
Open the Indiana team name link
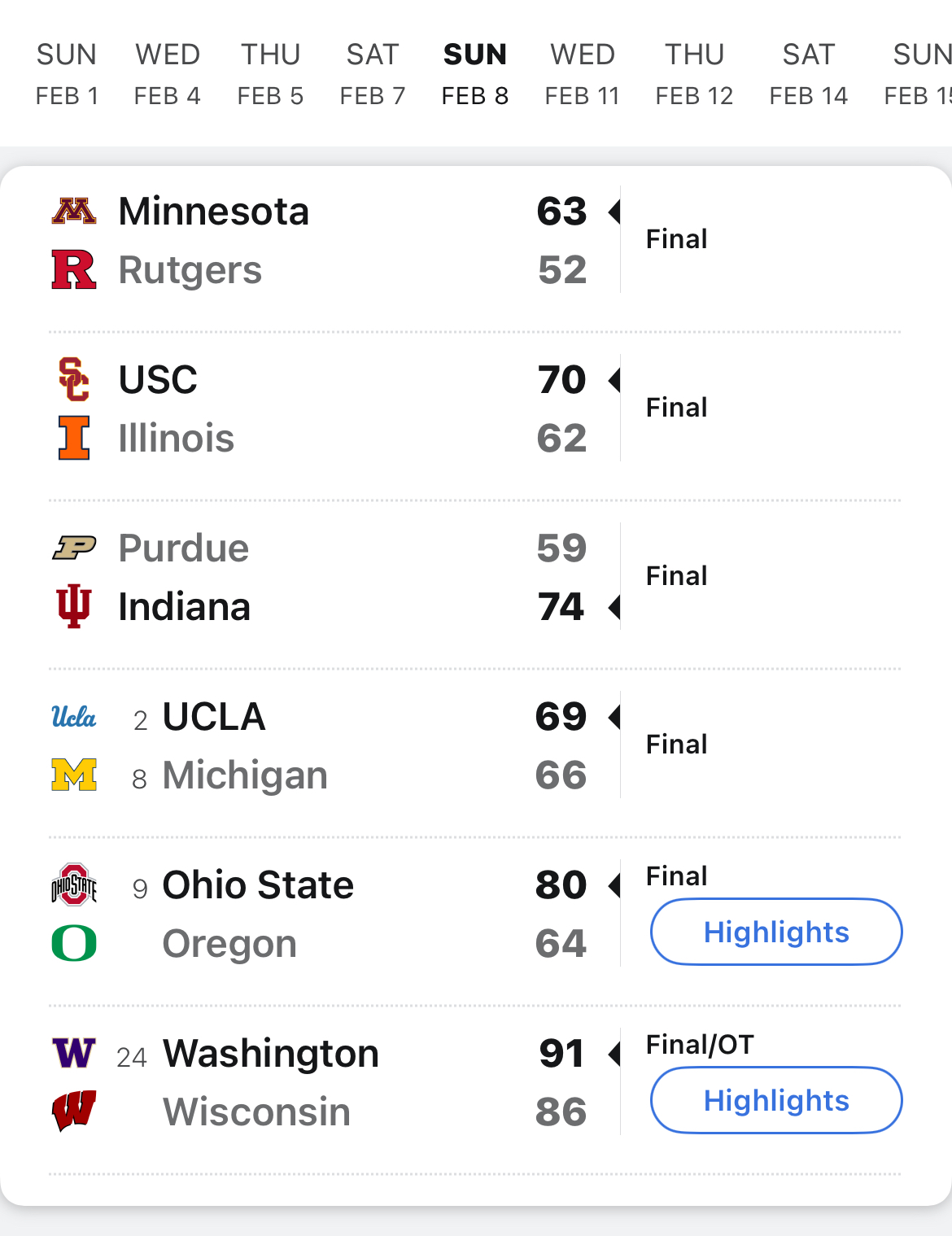tap(185, 607)
